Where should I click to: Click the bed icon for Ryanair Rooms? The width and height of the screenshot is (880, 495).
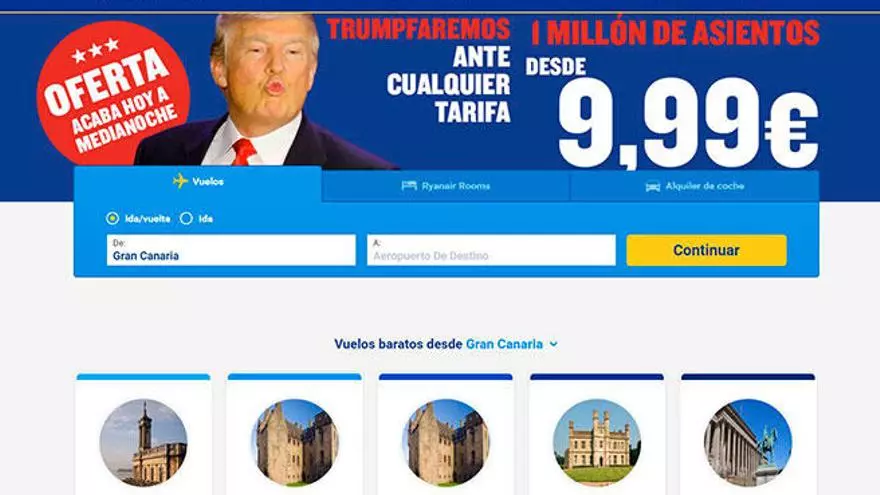409,186
